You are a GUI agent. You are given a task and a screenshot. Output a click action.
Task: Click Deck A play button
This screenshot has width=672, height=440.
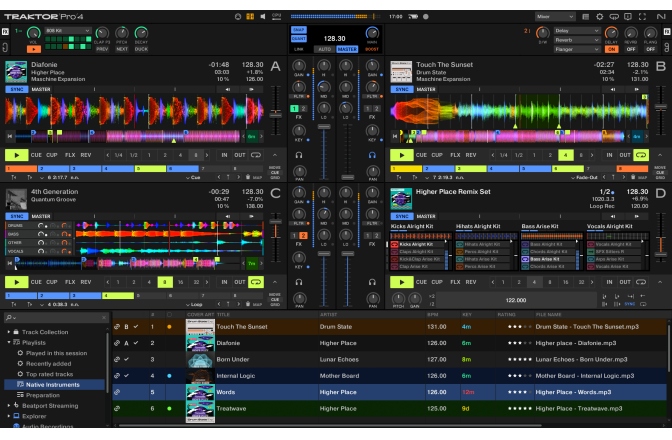click(16, 155)
